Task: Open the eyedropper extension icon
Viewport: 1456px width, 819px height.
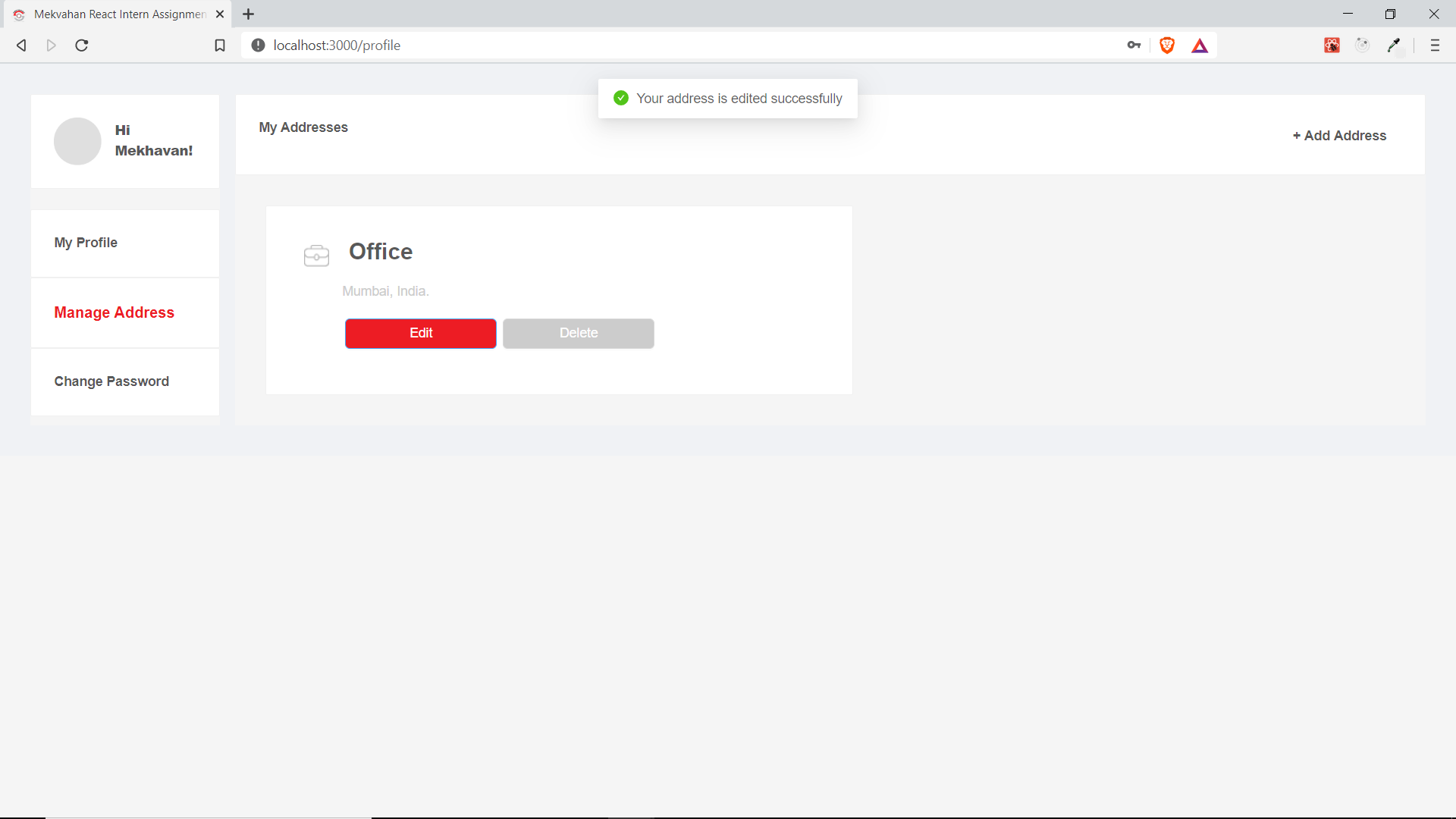Action: [1394, 45]
